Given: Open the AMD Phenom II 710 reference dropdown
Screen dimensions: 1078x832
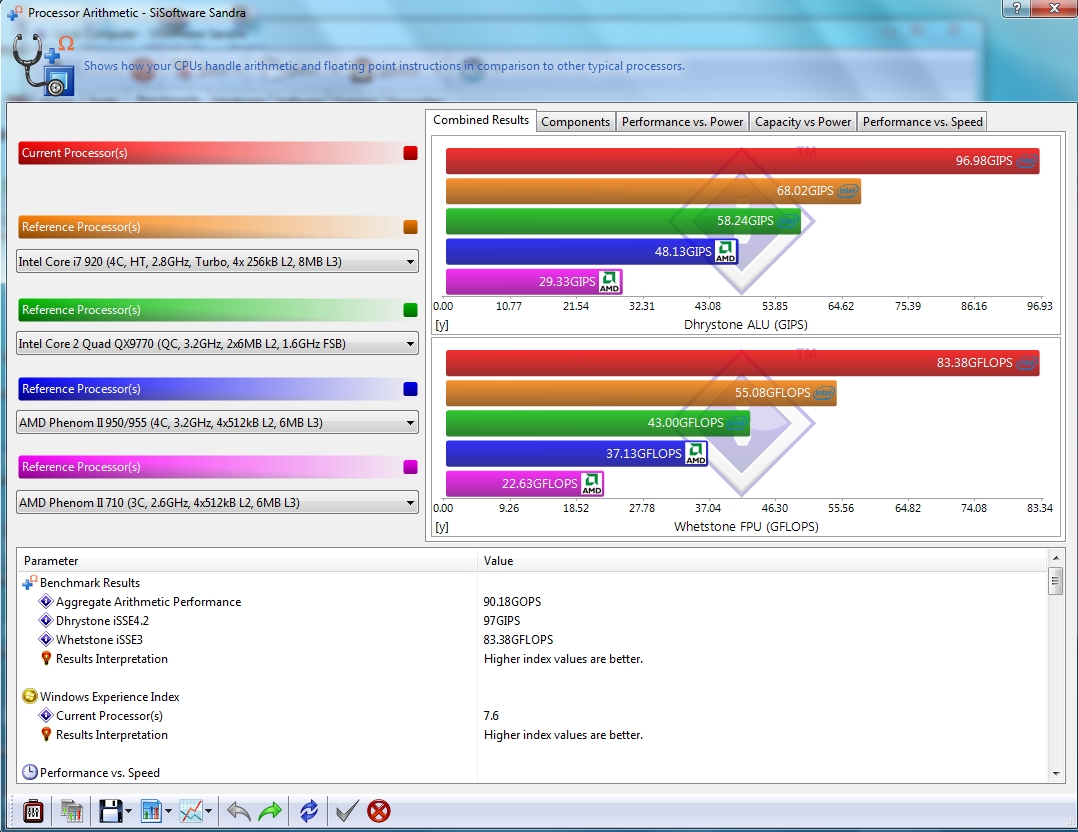Looking at the screenshot, I should [x=217, y=502].
